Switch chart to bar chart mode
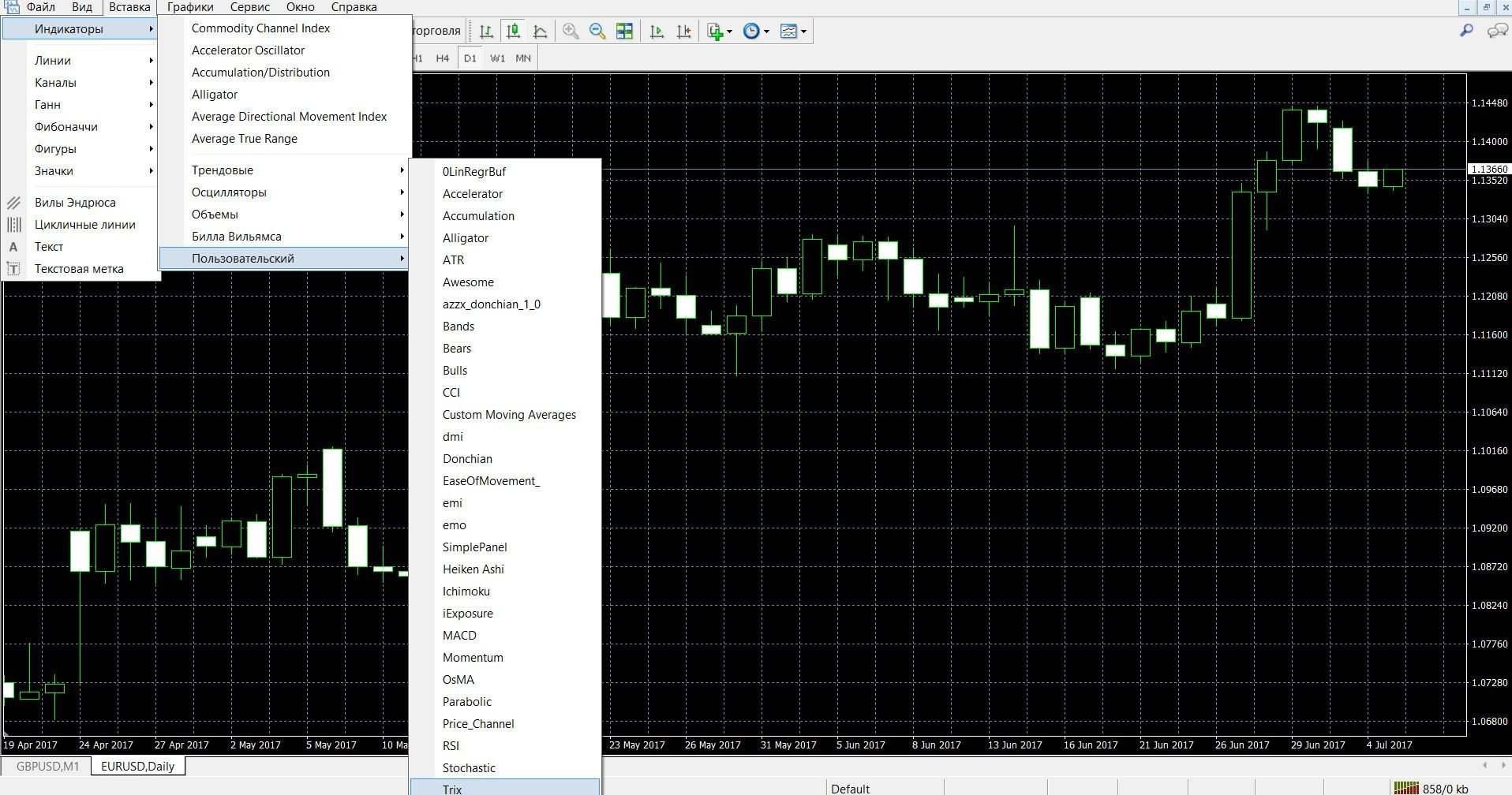 486,32
